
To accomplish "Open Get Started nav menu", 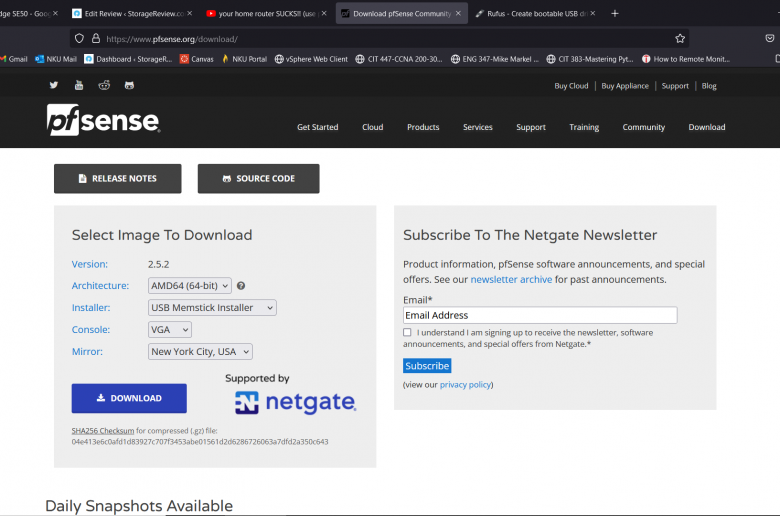I will [x=317, y=127].
